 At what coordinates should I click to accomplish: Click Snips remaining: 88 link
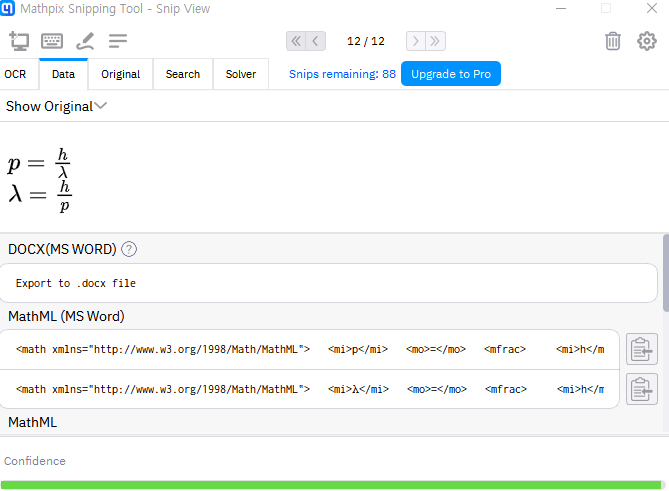[342, 74]
